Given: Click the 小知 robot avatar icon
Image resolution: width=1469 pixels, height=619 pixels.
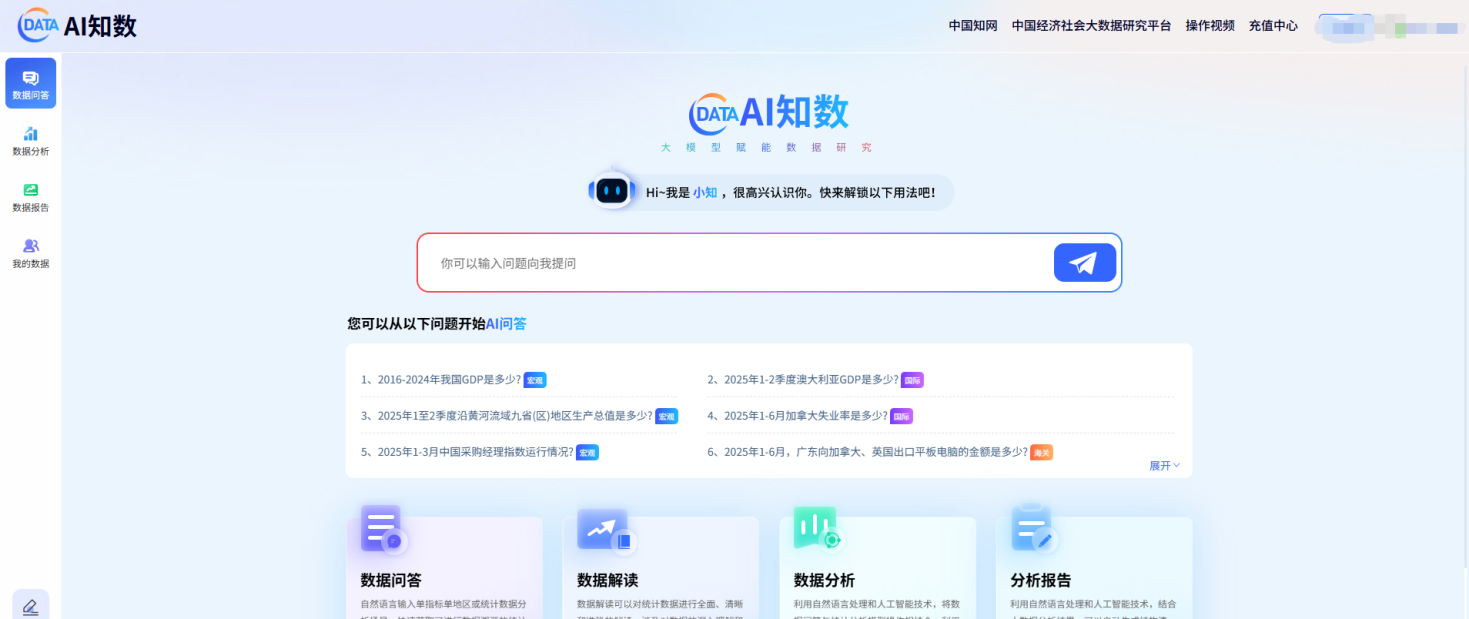Looking at the screenshot, I should [x=611, y=191].
